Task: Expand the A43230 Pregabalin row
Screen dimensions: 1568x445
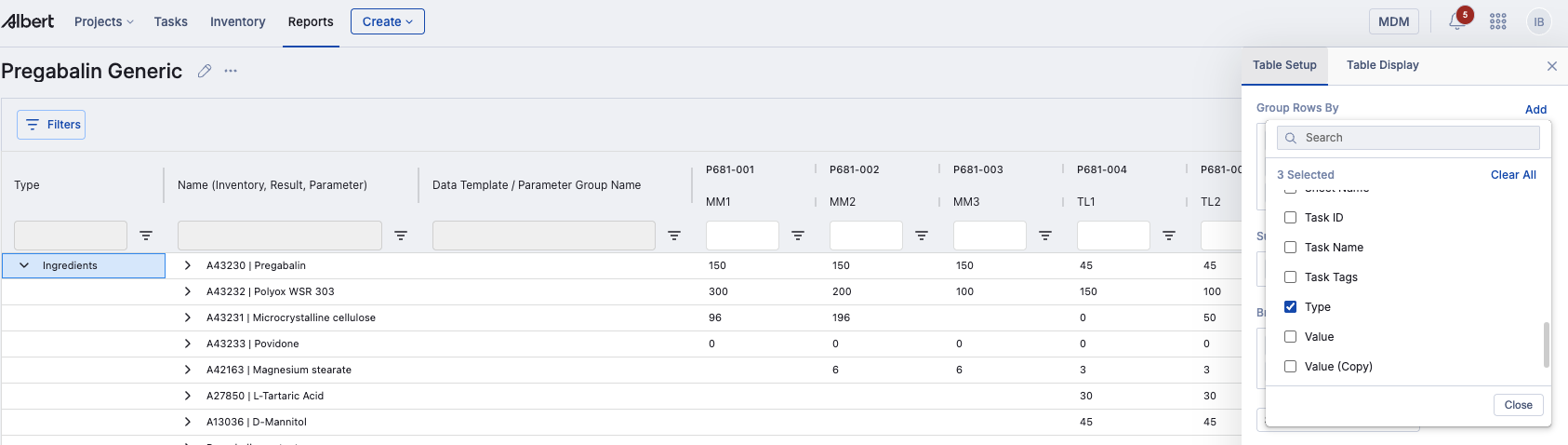Action: click(188, 265)
